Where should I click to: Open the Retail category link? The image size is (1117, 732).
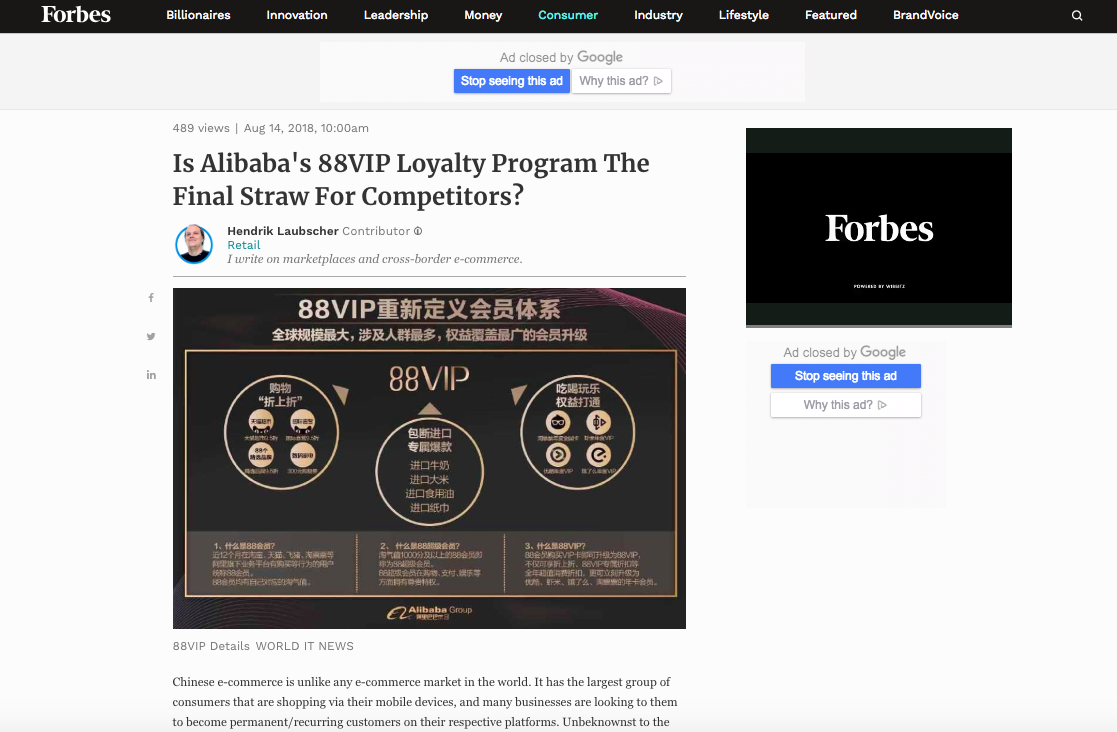point(244,245)
